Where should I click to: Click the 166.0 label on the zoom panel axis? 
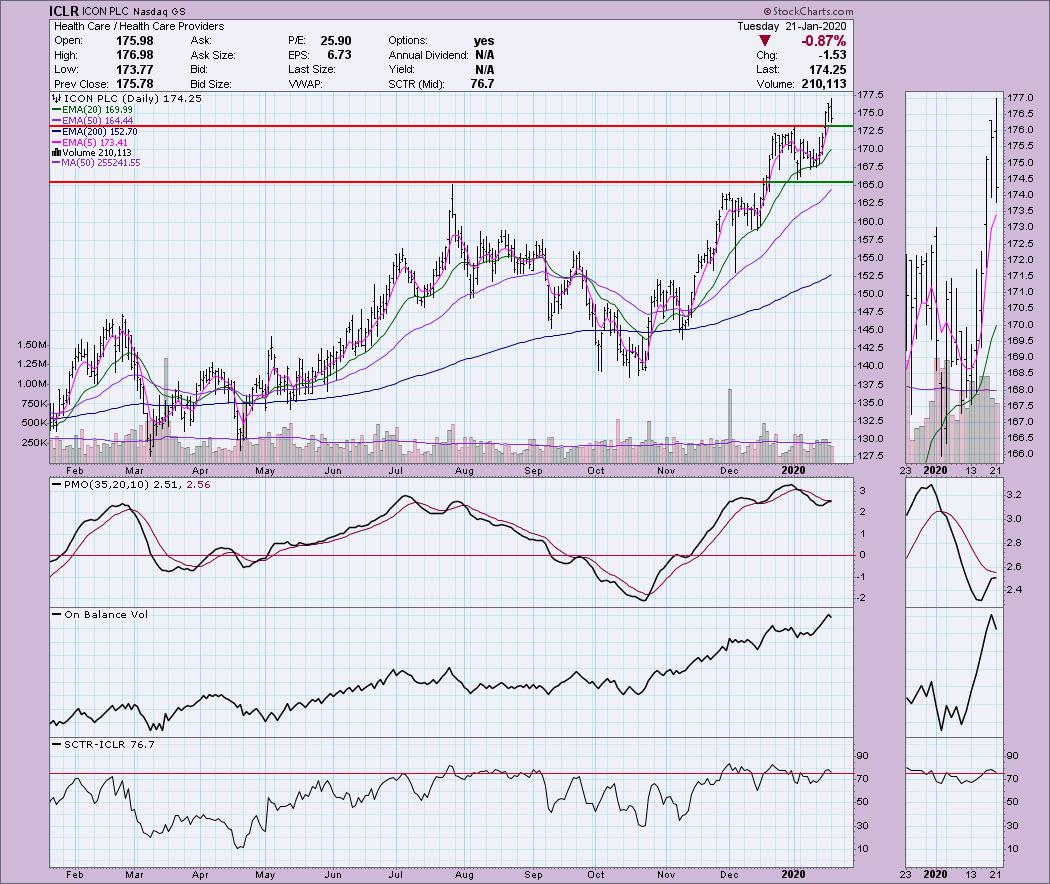[x=1021, y=453]
